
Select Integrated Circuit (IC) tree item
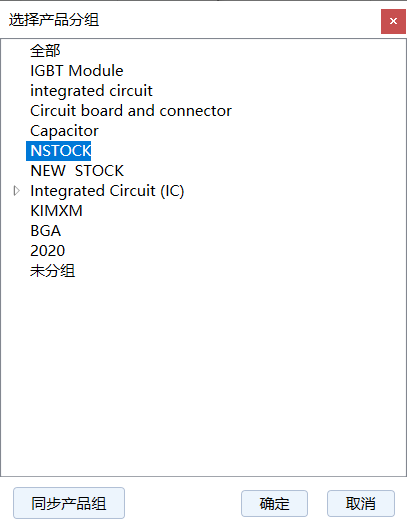107,191
